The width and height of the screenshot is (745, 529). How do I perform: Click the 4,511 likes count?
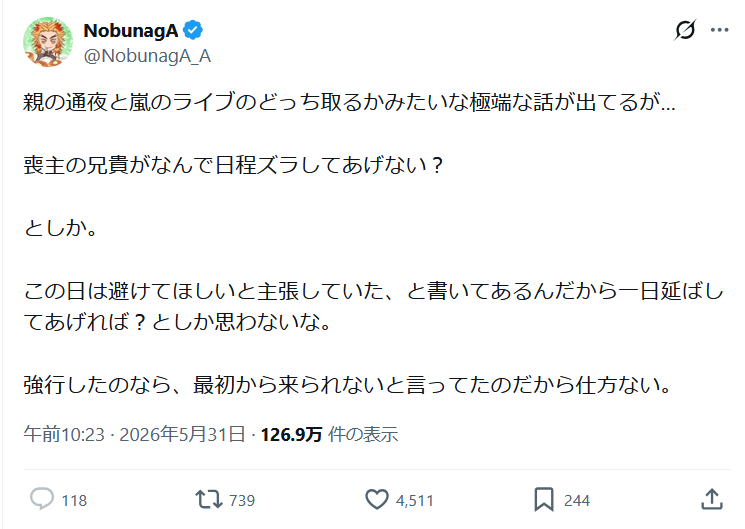point(414,500)
